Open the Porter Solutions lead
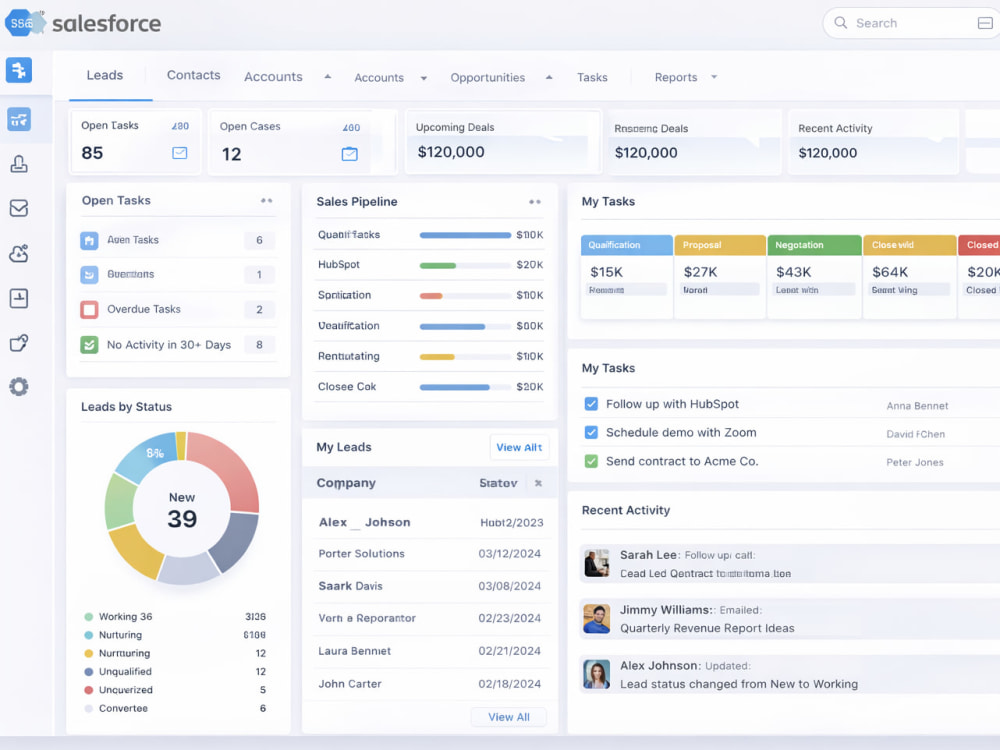Screen dimensions: 1000x750 point(362,554)
